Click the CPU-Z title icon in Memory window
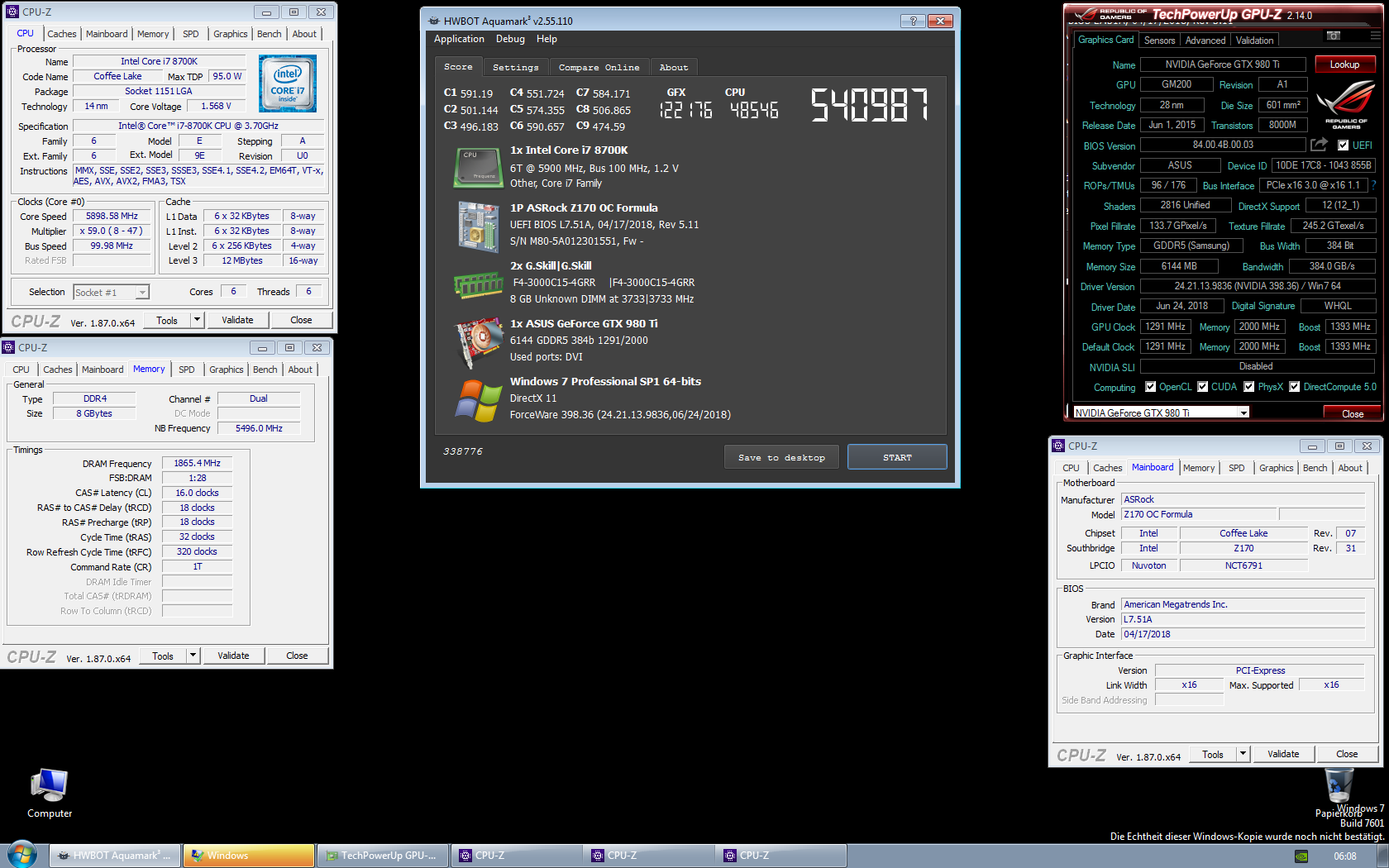 click(8, 347)
